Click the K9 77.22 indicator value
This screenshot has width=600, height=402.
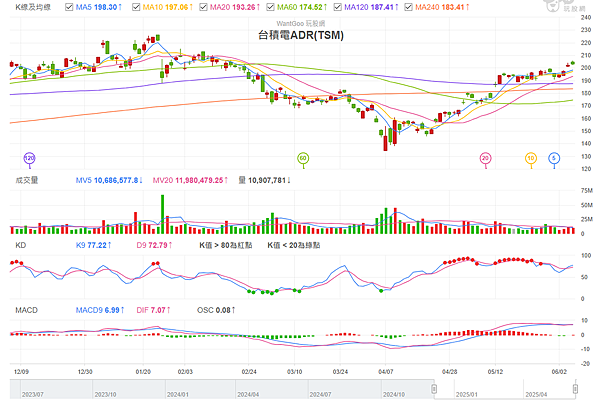pyautogui.click(x=93, y=245)
